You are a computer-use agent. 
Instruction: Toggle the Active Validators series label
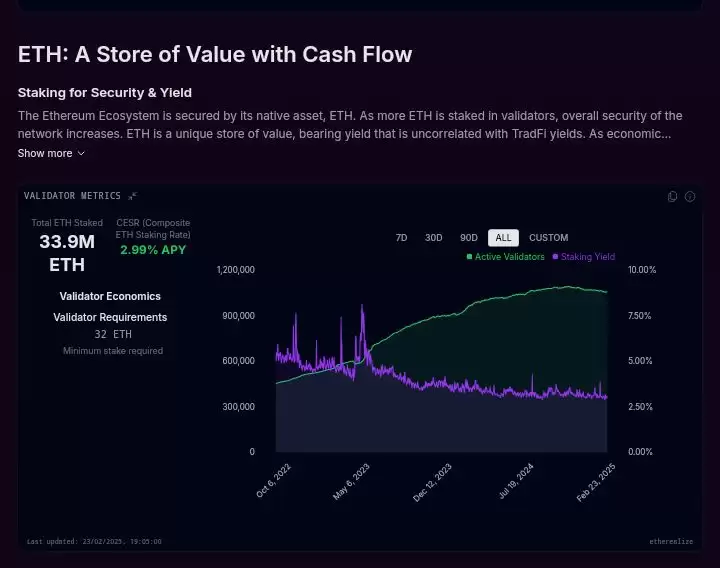[510, 257]
